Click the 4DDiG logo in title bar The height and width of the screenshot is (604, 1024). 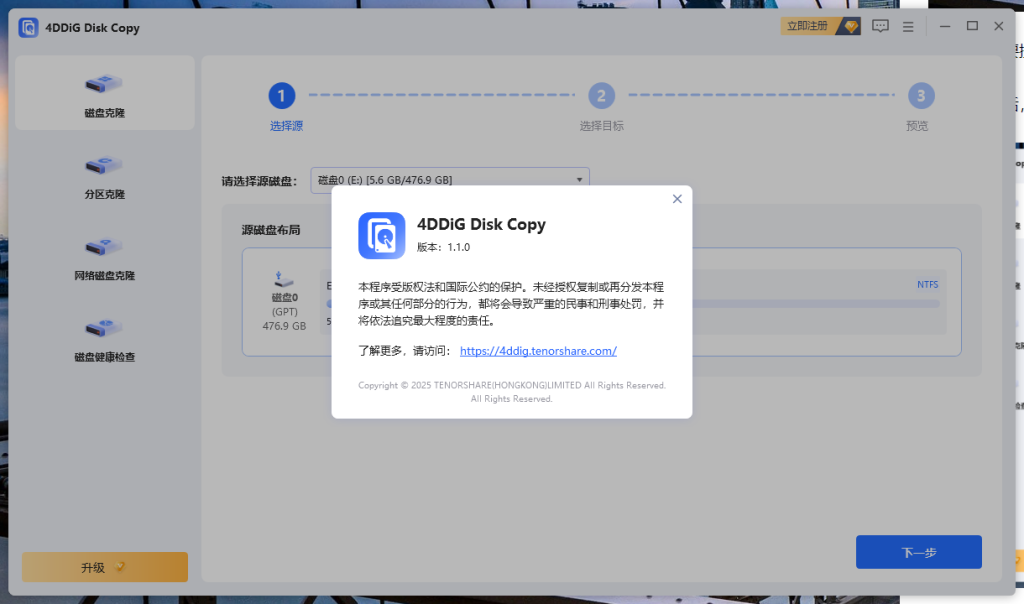(29, 28)
